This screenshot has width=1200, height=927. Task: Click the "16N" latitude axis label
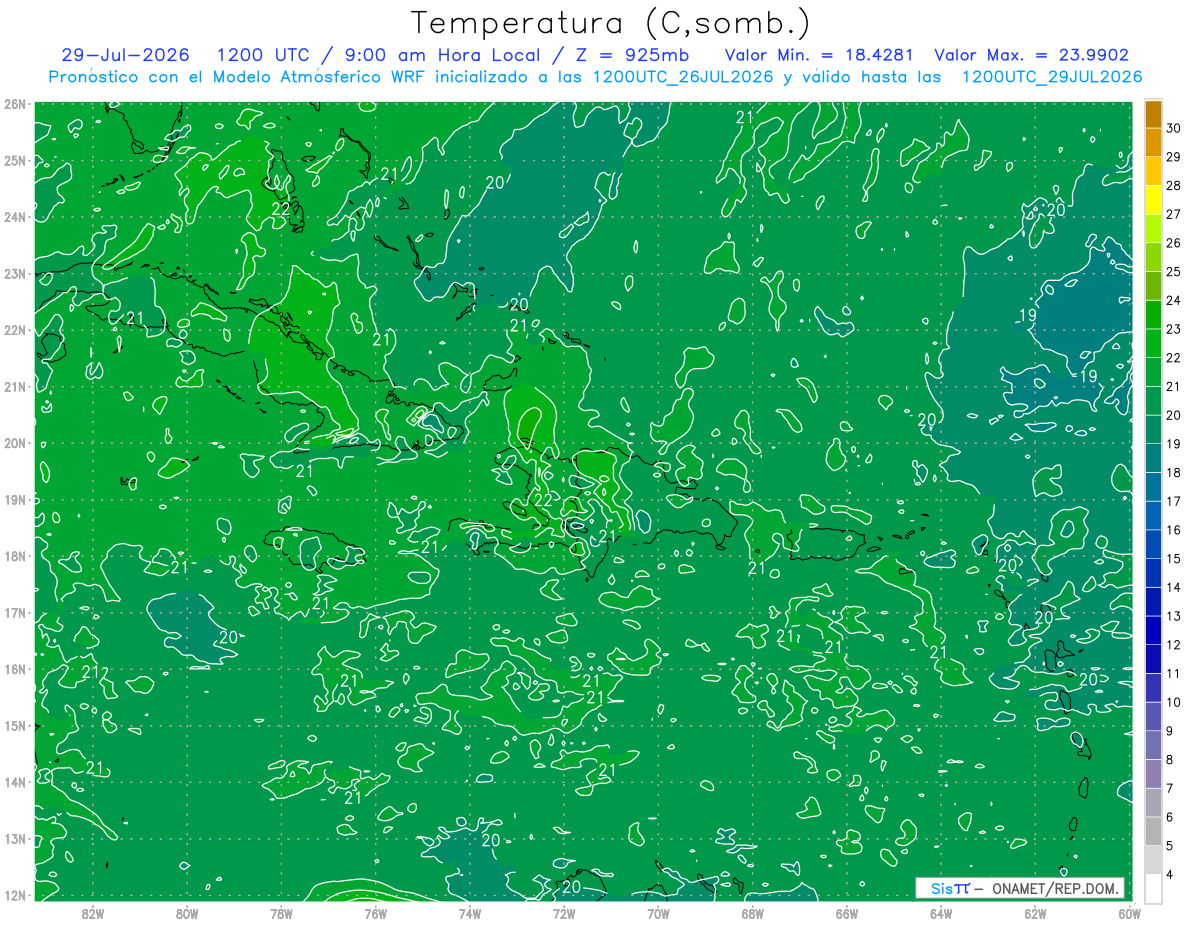tap(15, 669)
